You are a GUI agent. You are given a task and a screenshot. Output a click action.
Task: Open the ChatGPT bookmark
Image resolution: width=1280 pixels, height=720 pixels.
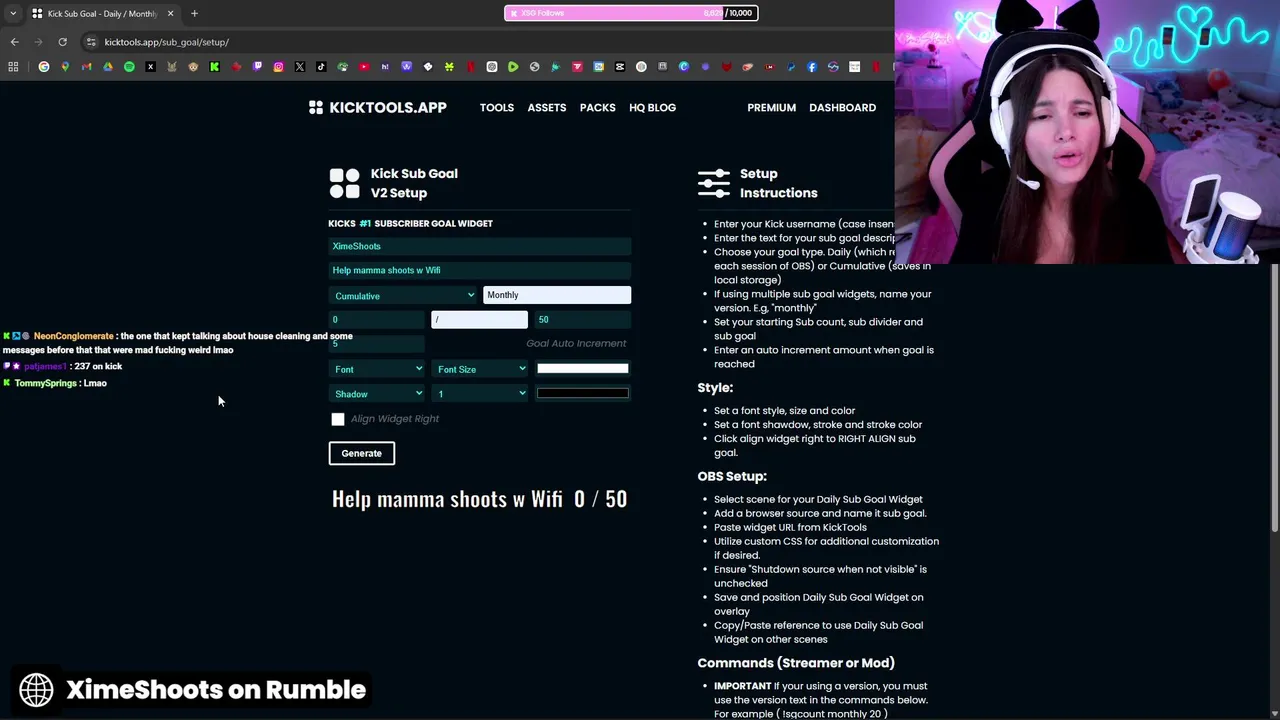click(492, 67)
